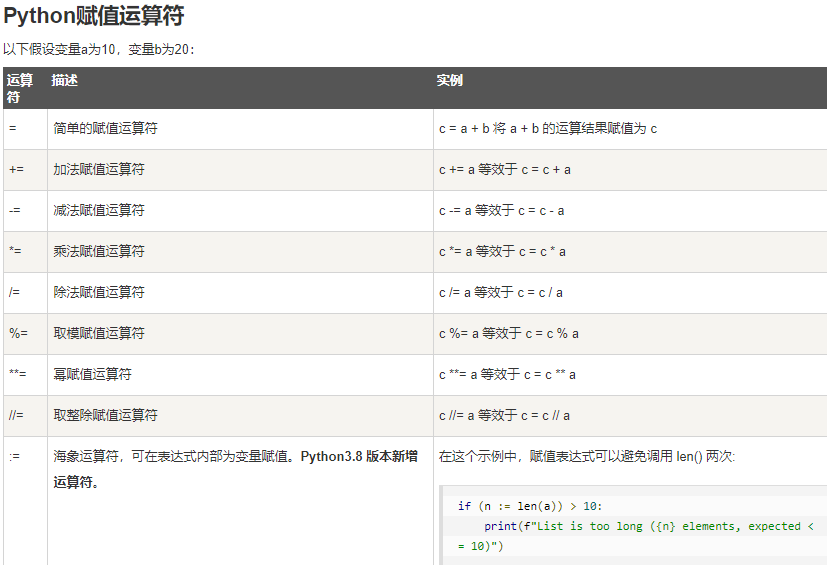Click the print(f"List is too long code line
Screen dimensions: 827x565
[x=649, y=526]
